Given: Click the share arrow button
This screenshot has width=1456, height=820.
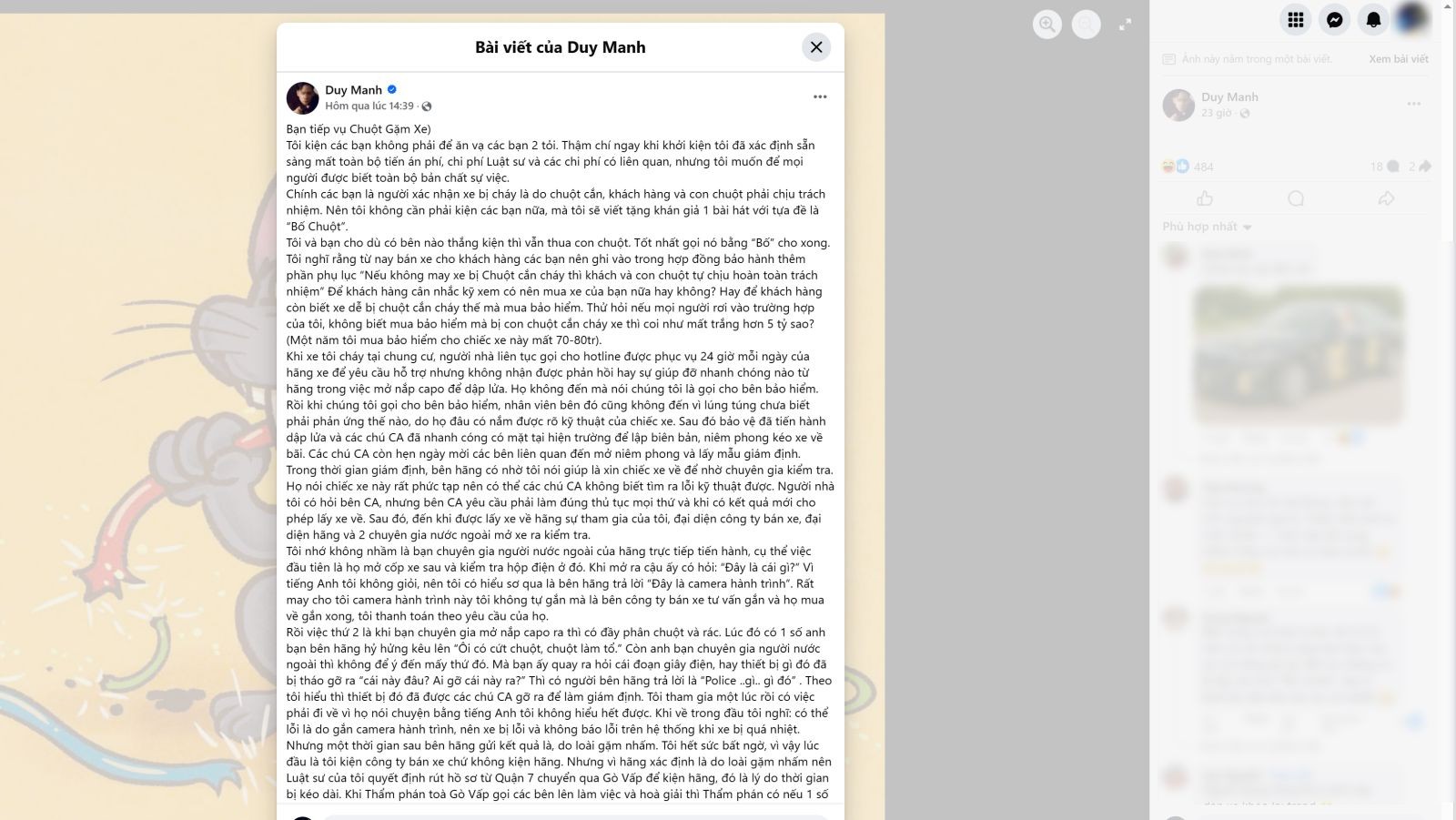Looking at the screenshot, I should coord(1386,198).
